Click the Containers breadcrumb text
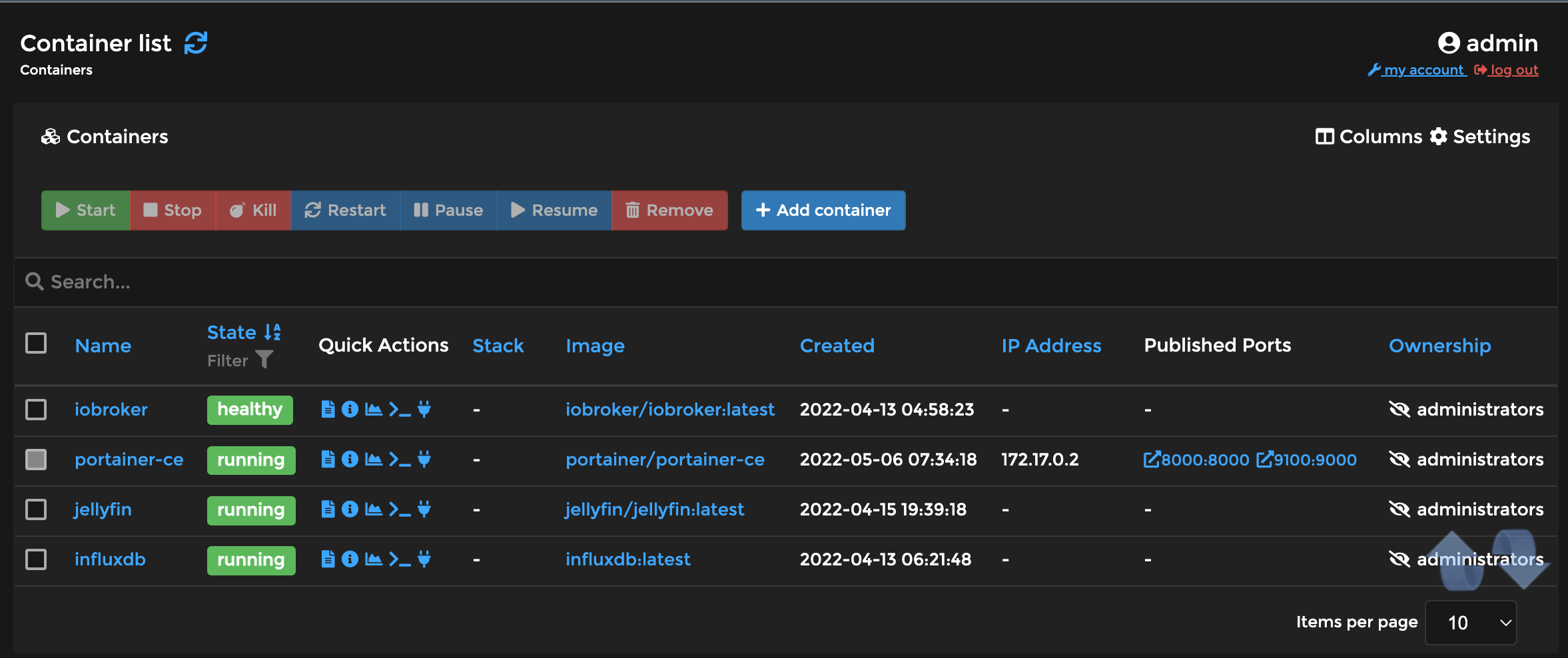The height and width of the screenshot is (658, 1568). tap(56, 70)
